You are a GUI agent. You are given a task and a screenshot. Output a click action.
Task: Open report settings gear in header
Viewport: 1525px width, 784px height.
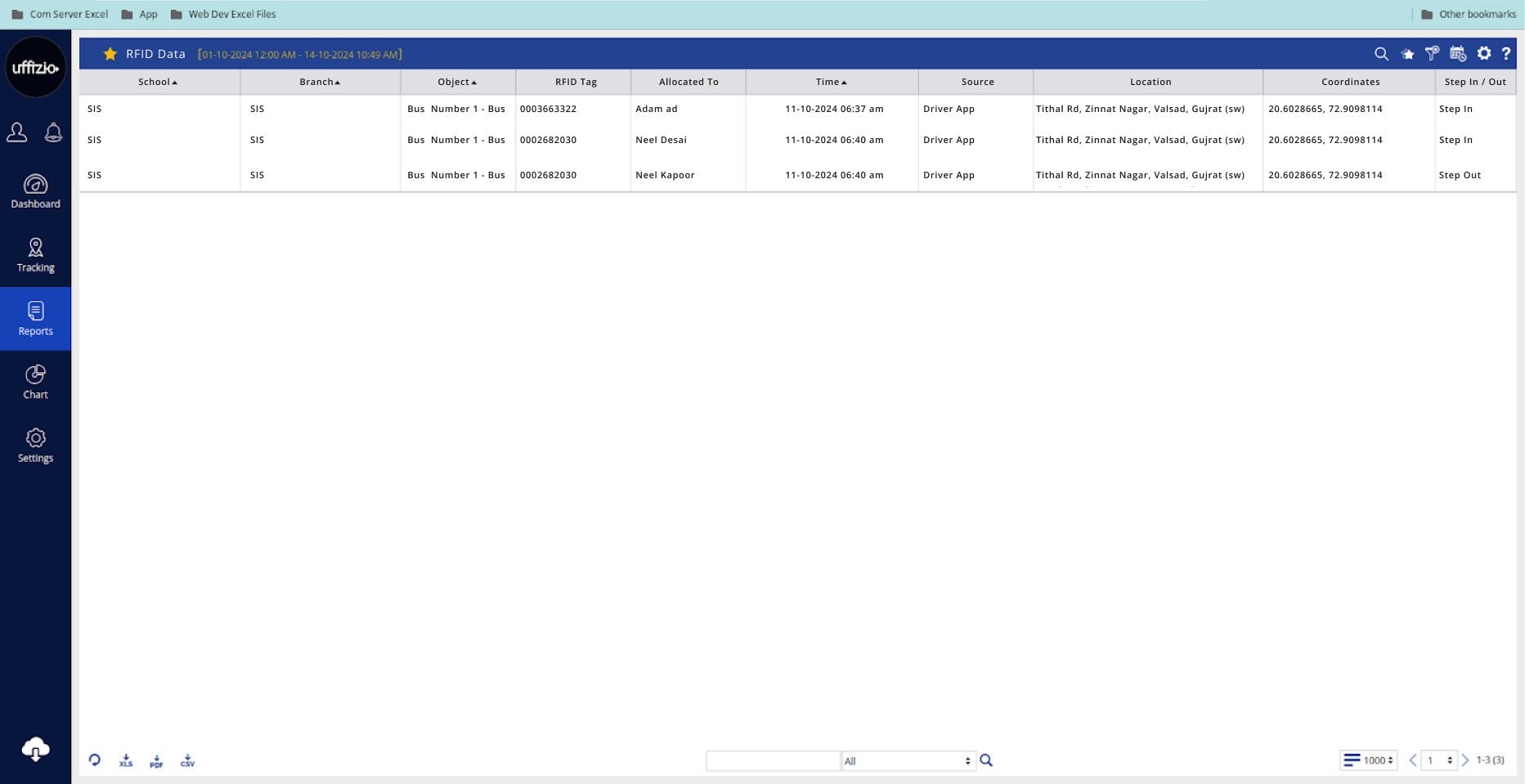(1483, 54)
